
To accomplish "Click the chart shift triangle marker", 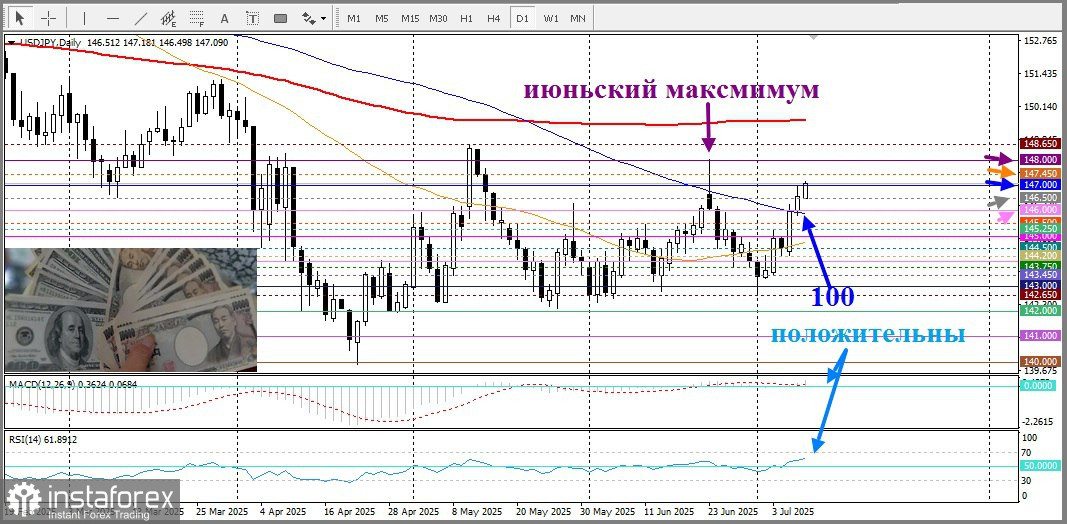I will pyautogui.click(x=814, y=38).
